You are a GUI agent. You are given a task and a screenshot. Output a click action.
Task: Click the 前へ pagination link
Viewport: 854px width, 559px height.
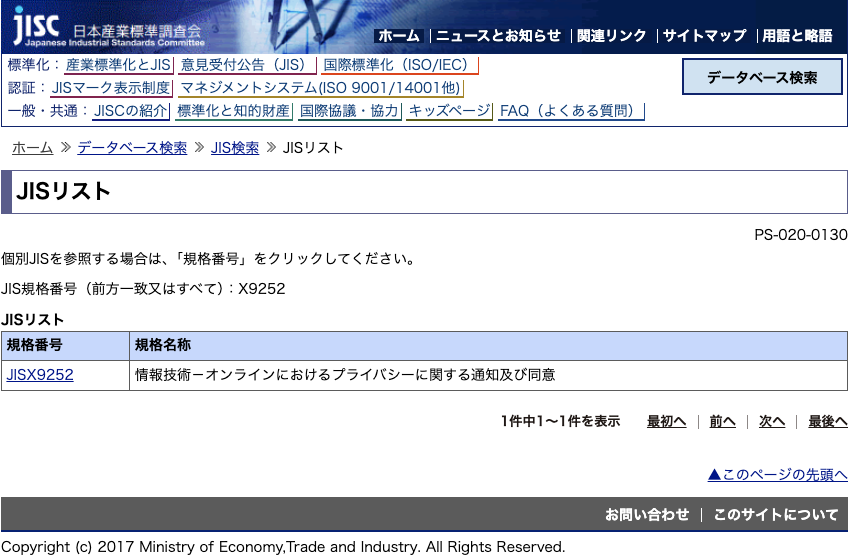click(722, 421)
